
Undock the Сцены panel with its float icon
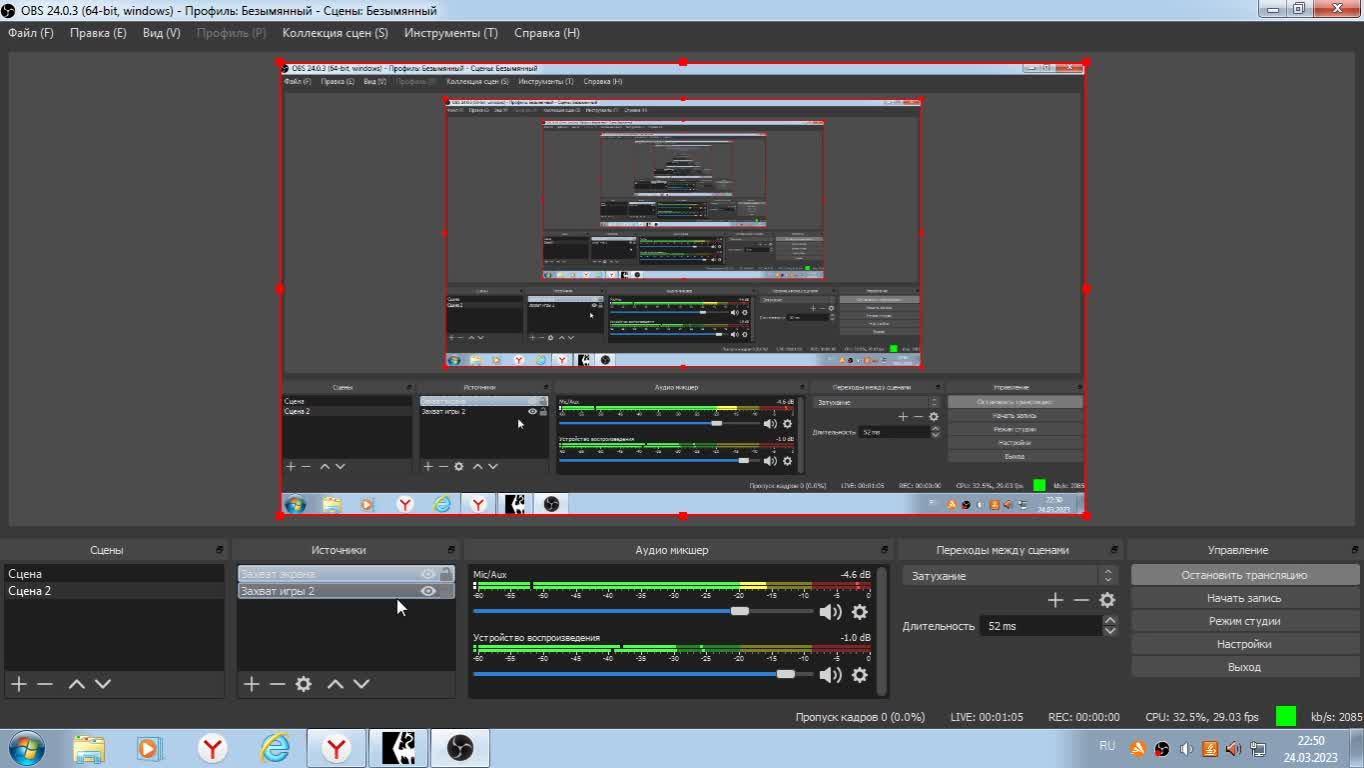[x=220, y=550]
